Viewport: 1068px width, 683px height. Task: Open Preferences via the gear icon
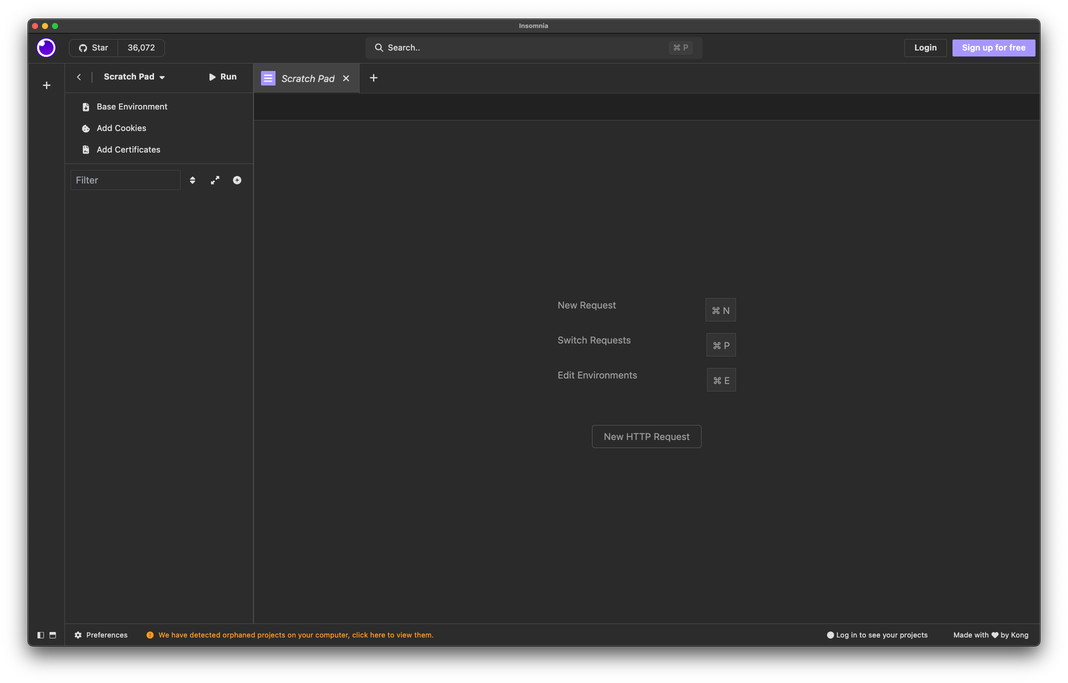pyautogui.click(x=77, y=634)
